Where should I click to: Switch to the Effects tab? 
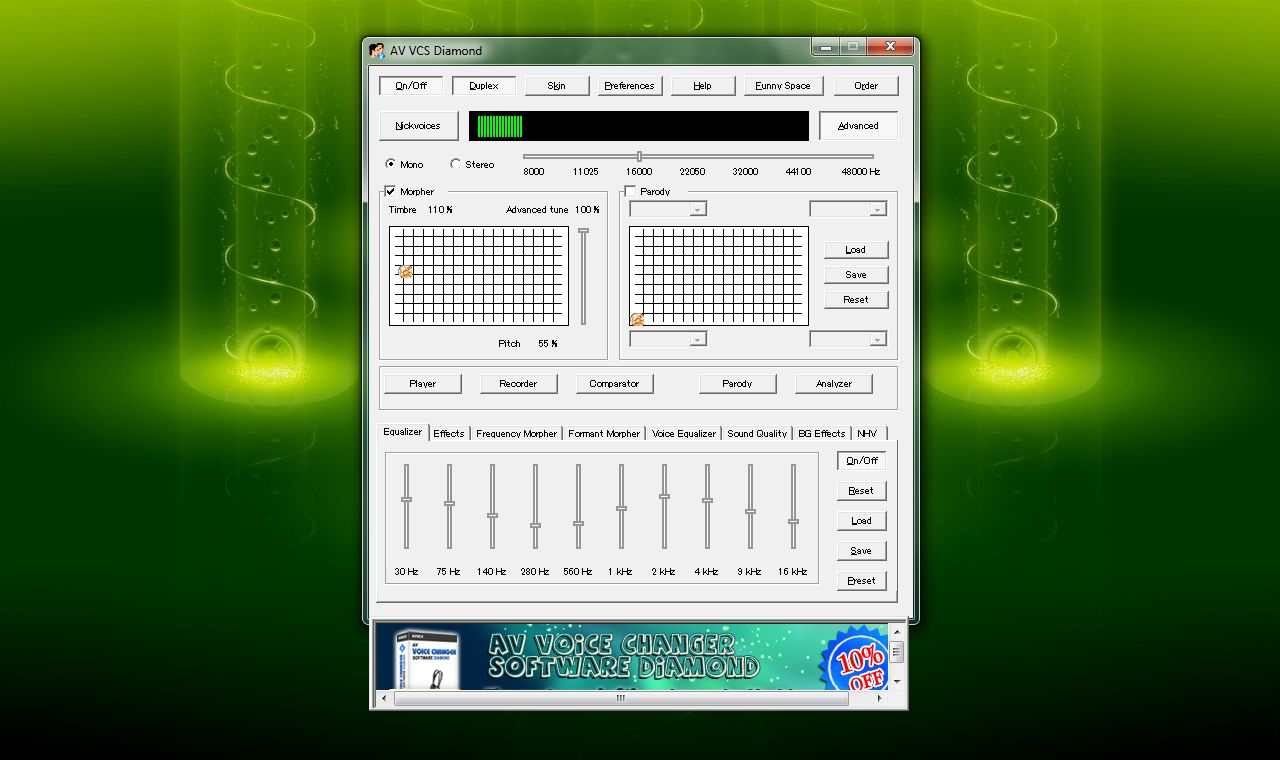[x=449, y=434]
